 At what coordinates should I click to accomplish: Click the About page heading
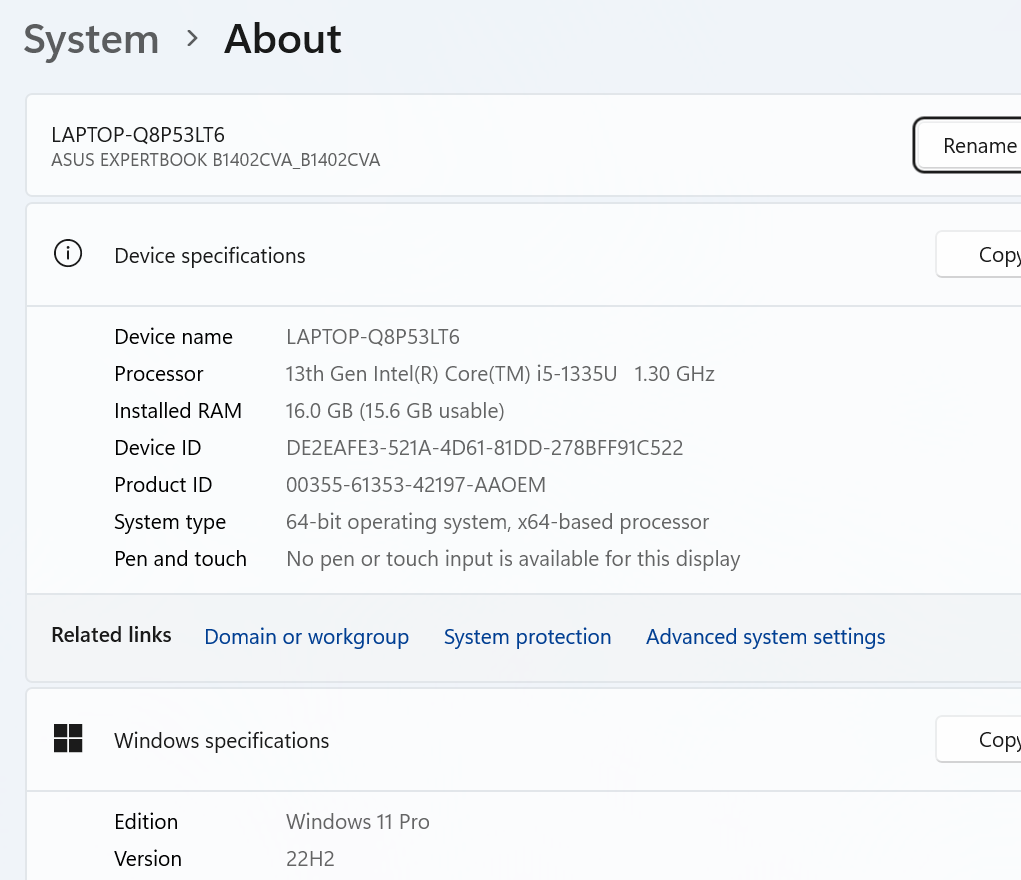283,39
